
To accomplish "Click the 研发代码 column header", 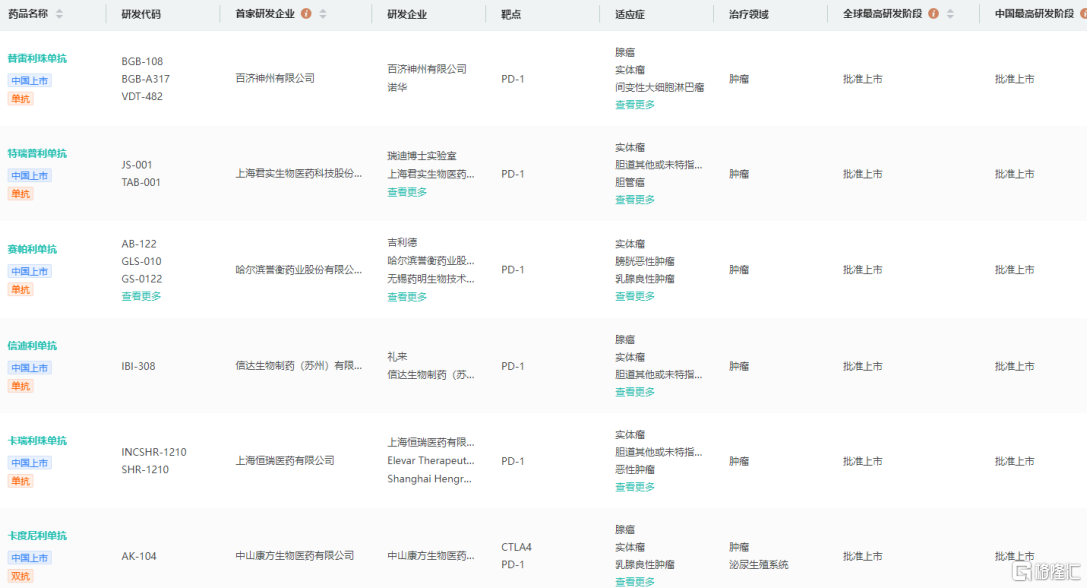I will tap(141, 14).
